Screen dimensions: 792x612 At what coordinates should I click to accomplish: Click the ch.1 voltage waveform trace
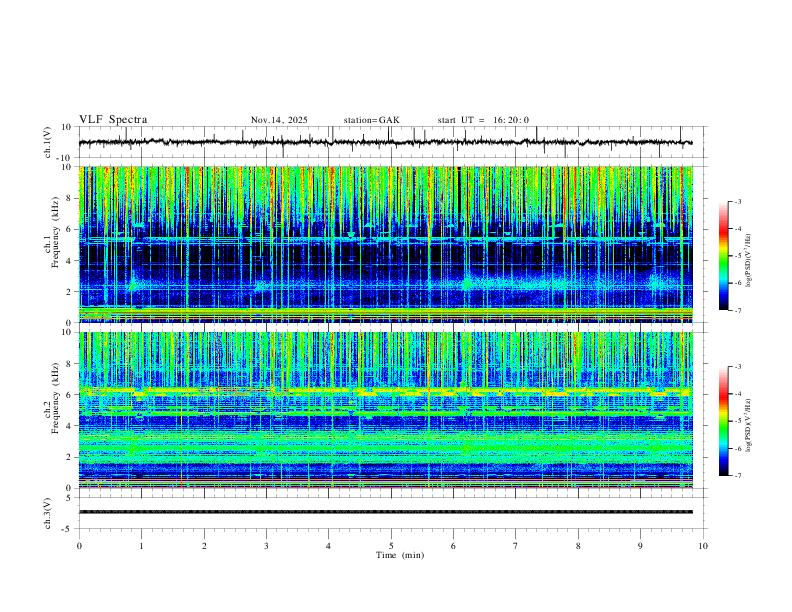[385, 142]
